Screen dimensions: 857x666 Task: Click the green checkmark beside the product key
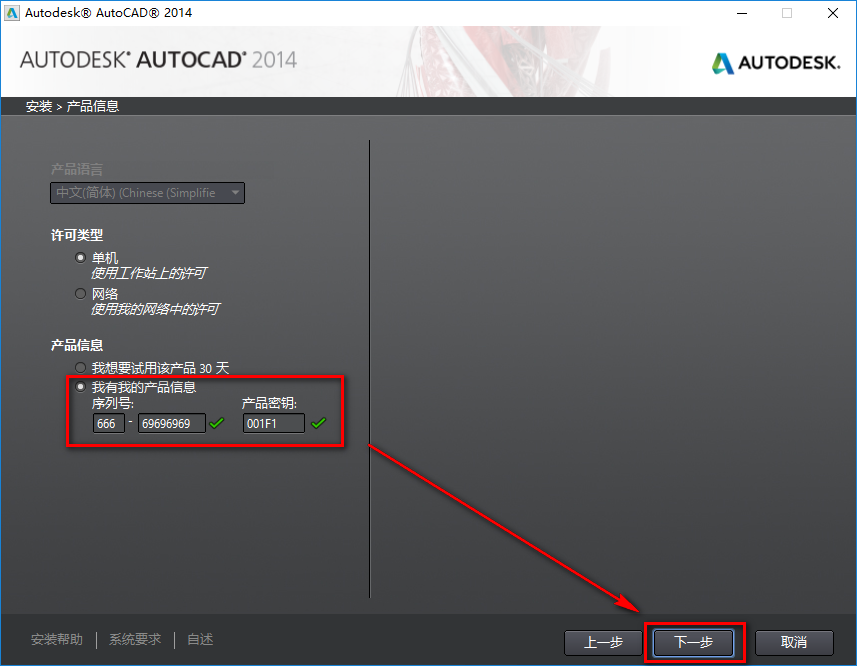[x=321, y=423]
